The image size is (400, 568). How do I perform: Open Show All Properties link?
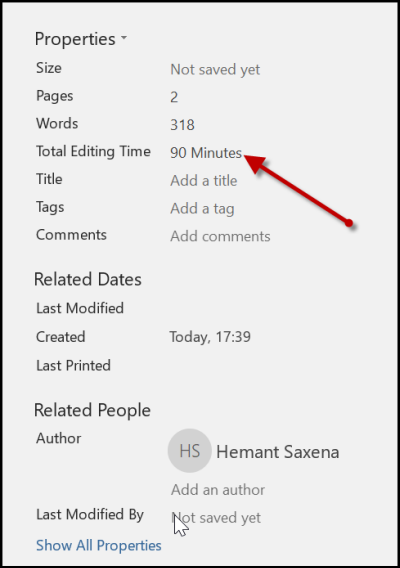(99, 546)
